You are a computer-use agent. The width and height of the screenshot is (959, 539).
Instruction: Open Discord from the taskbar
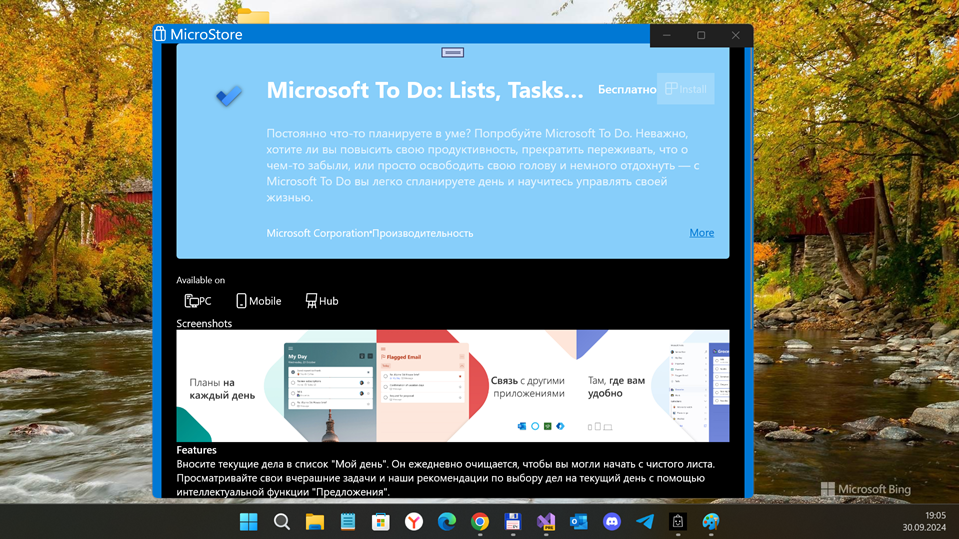pyautogui.click(x=612, y=522)
